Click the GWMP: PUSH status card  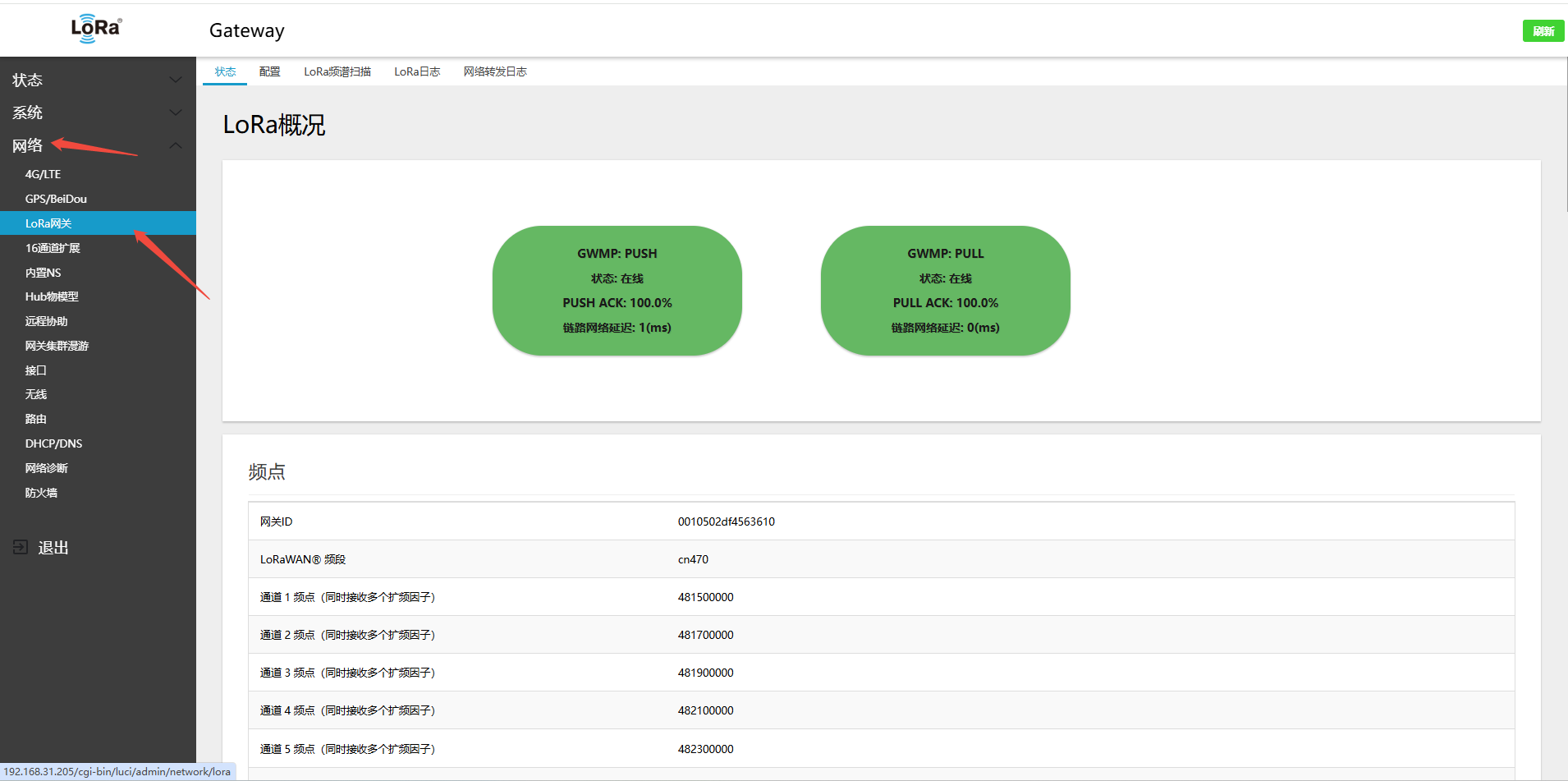617,291
